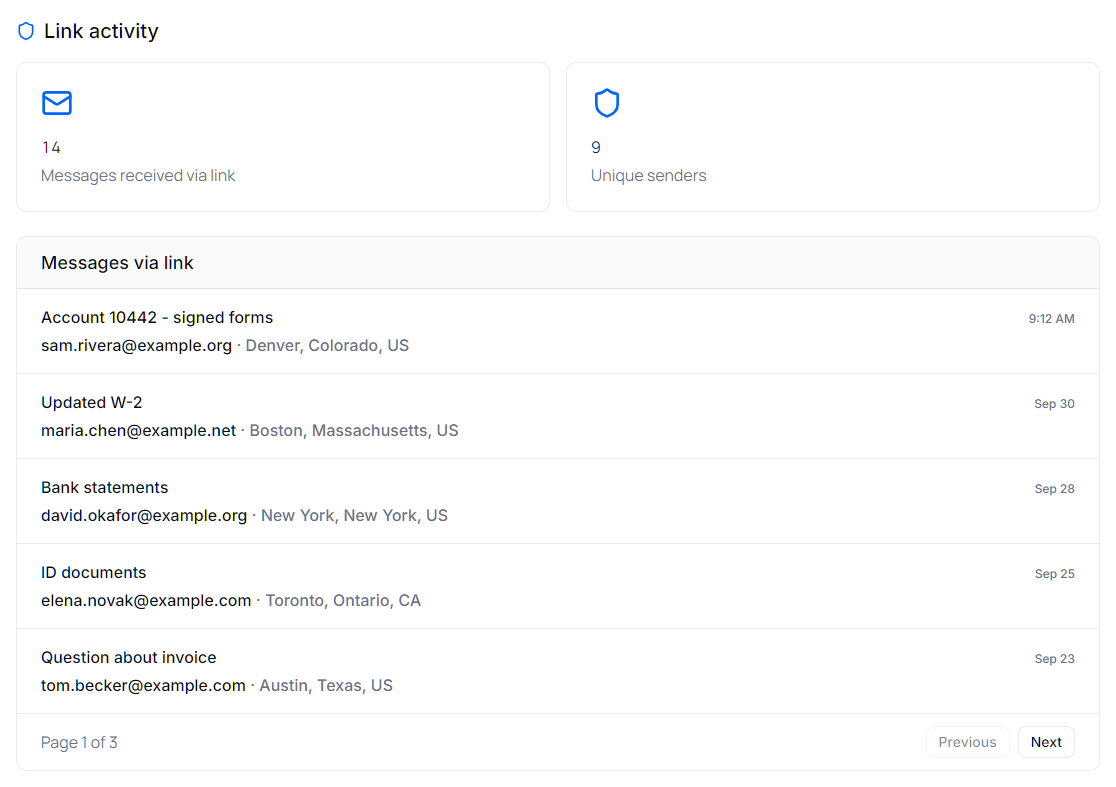This screenshot has height=787, width=1116.
Task: Click the 'Boston, Massachusetts, US' location
Action: point(354,431)
